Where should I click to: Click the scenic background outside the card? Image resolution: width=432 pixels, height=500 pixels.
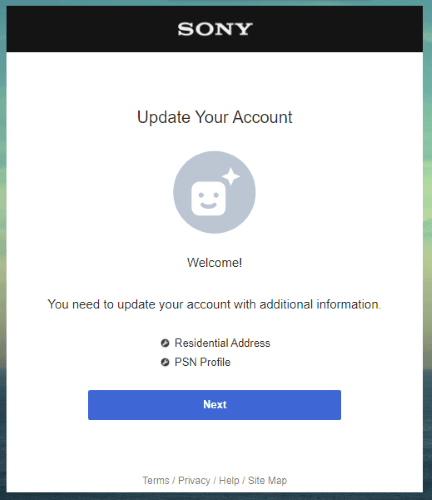(x=427, y=250)
